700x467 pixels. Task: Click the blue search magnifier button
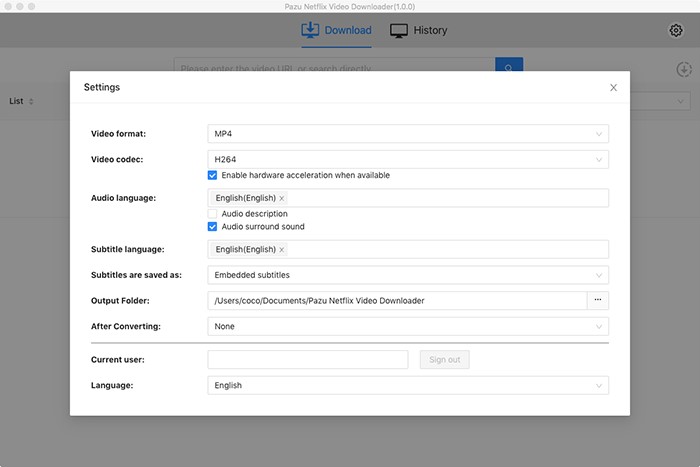click(x=509, y=68)
